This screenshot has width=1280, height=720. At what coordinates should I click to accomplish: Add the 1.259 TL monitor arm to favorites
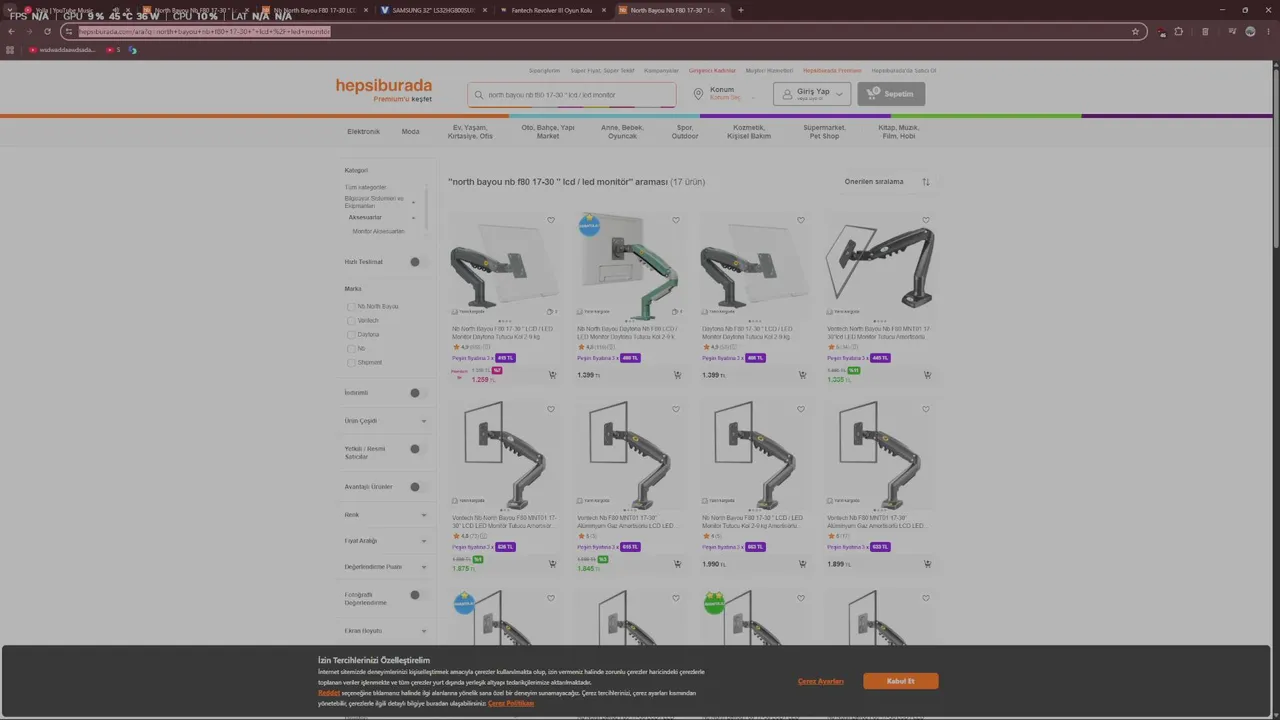(x=551, y=220)
